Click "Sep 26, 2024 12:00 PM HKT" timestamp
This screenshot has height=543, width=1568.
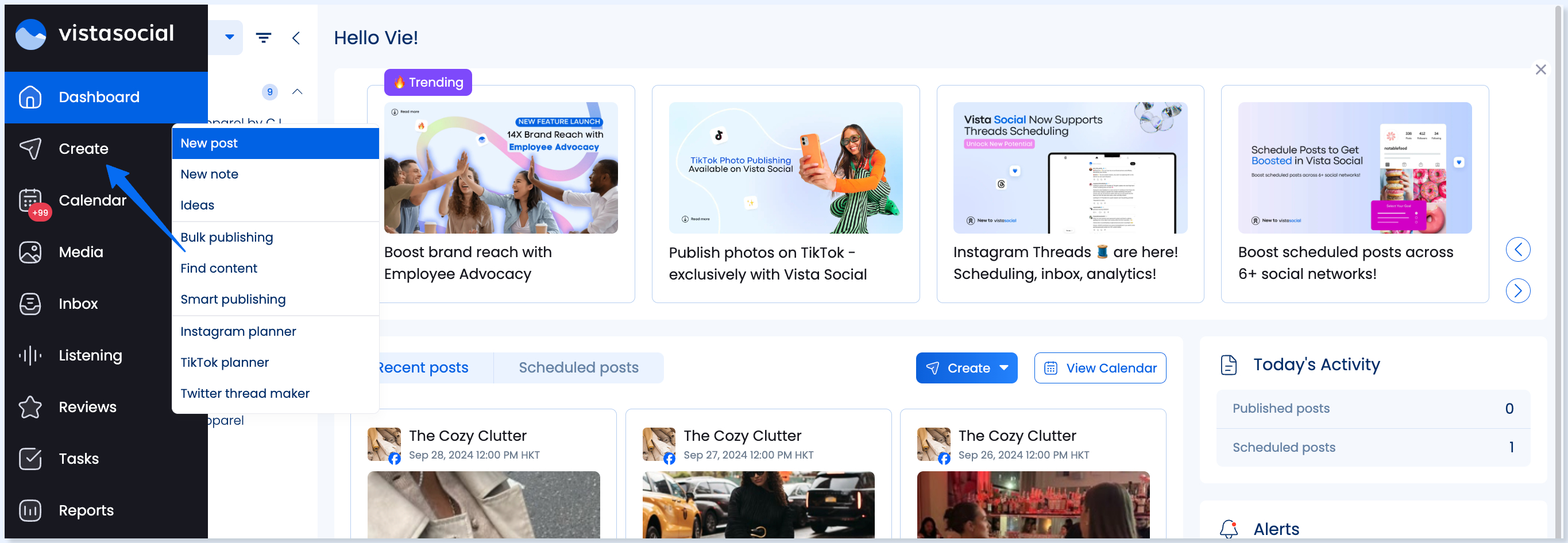[x=1023, y=455]
